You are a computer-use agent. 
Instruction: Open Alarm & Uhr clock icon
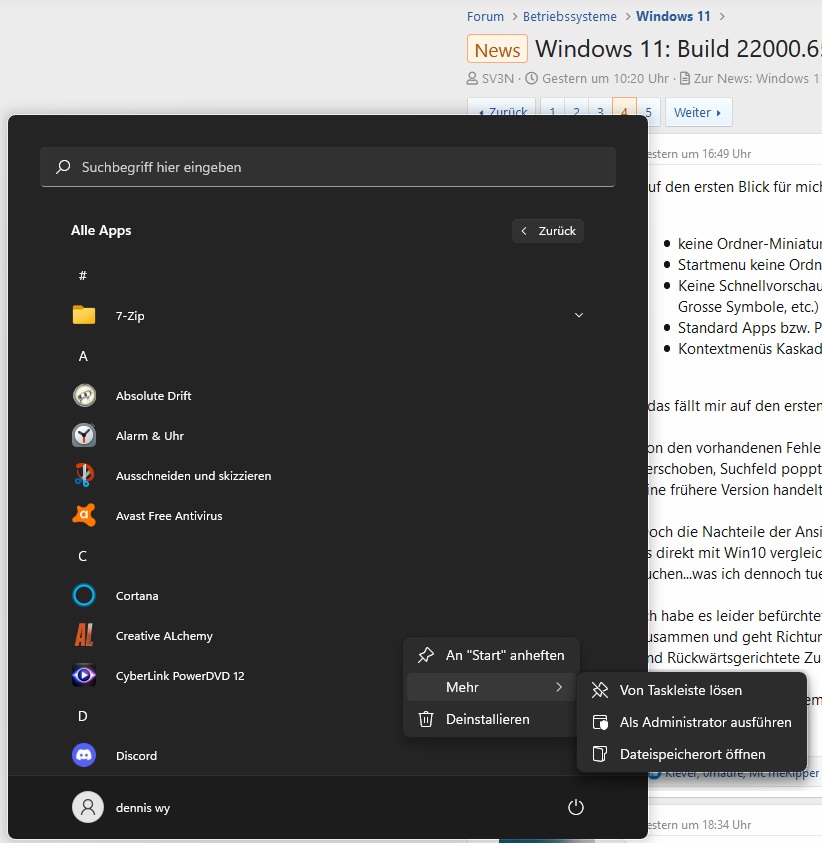tap(84, 435)
